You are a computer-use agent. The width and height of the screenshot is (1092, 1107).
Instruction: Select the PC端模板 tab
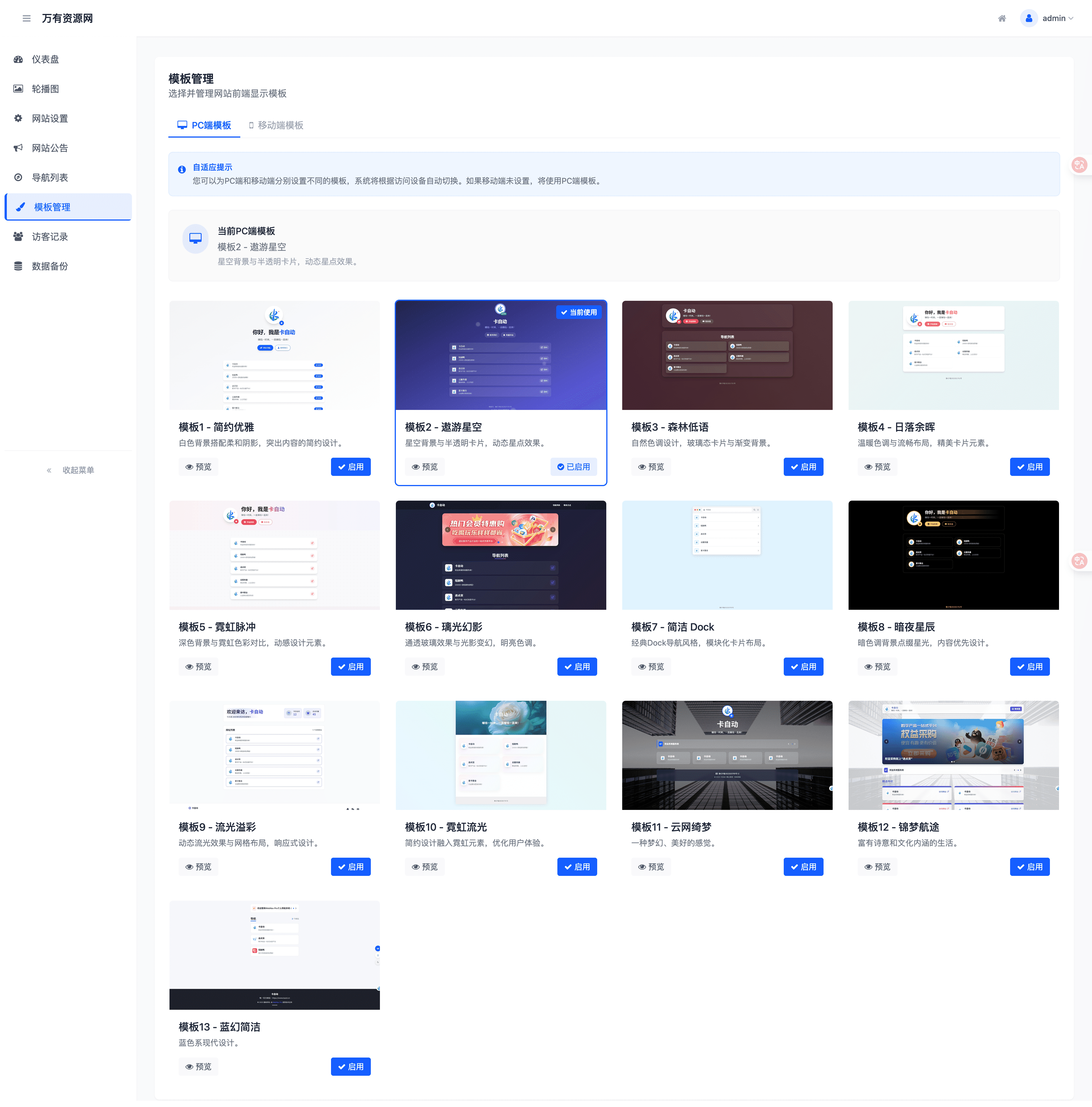pyautogui.click(x=204, y=125)
